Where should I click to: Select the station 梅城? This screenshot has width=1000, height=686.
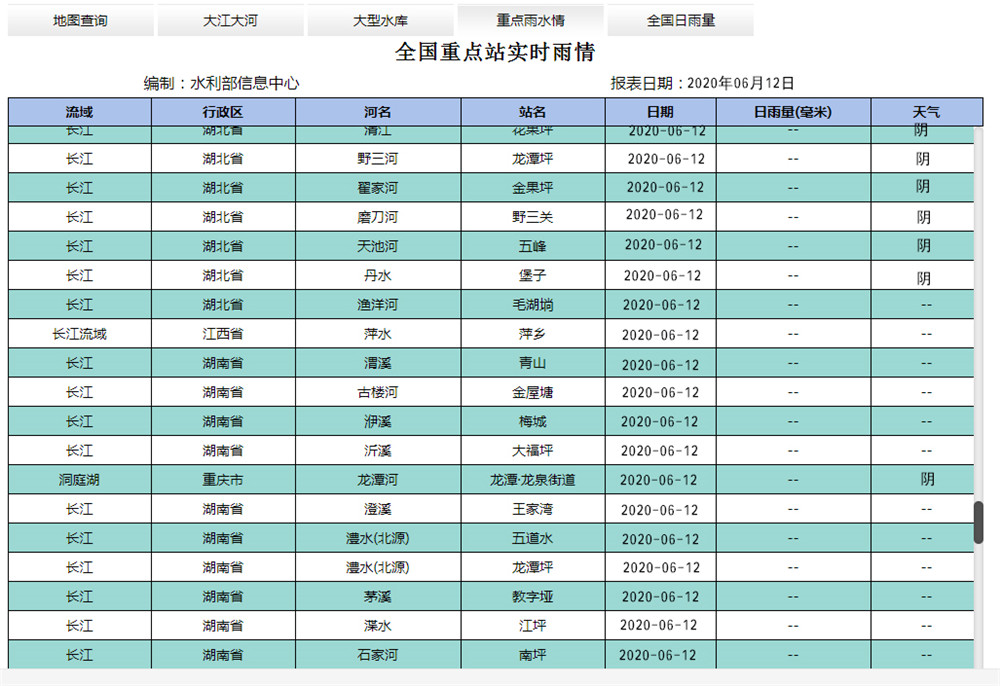click(x=533, y=421)
